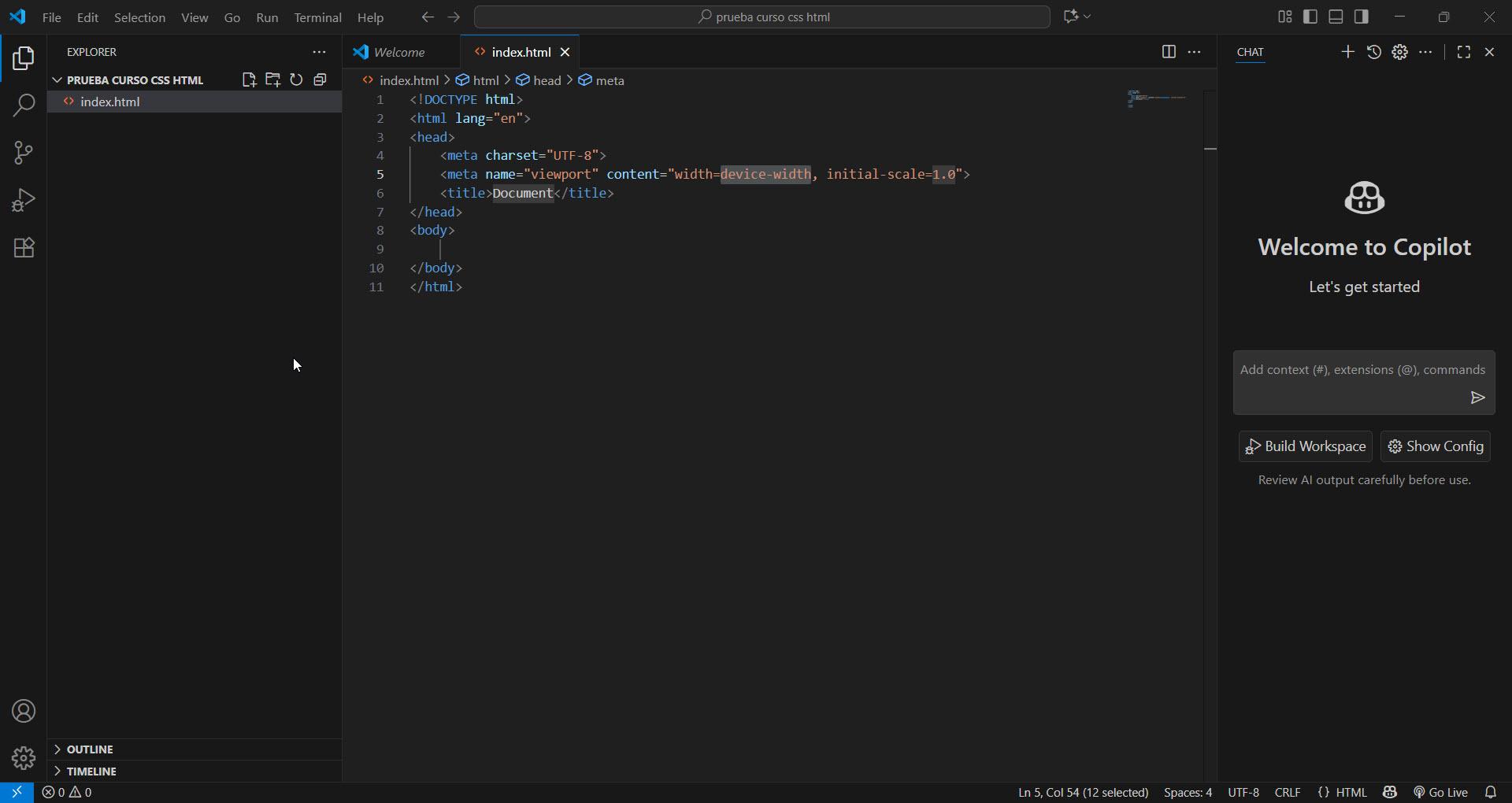Create a new folder in explorer

click(272, 80)
